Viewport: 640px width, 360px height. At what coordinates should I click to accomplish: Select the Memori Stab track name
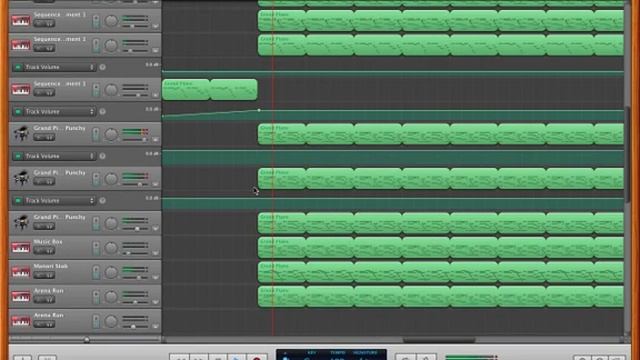click(51, 266)
